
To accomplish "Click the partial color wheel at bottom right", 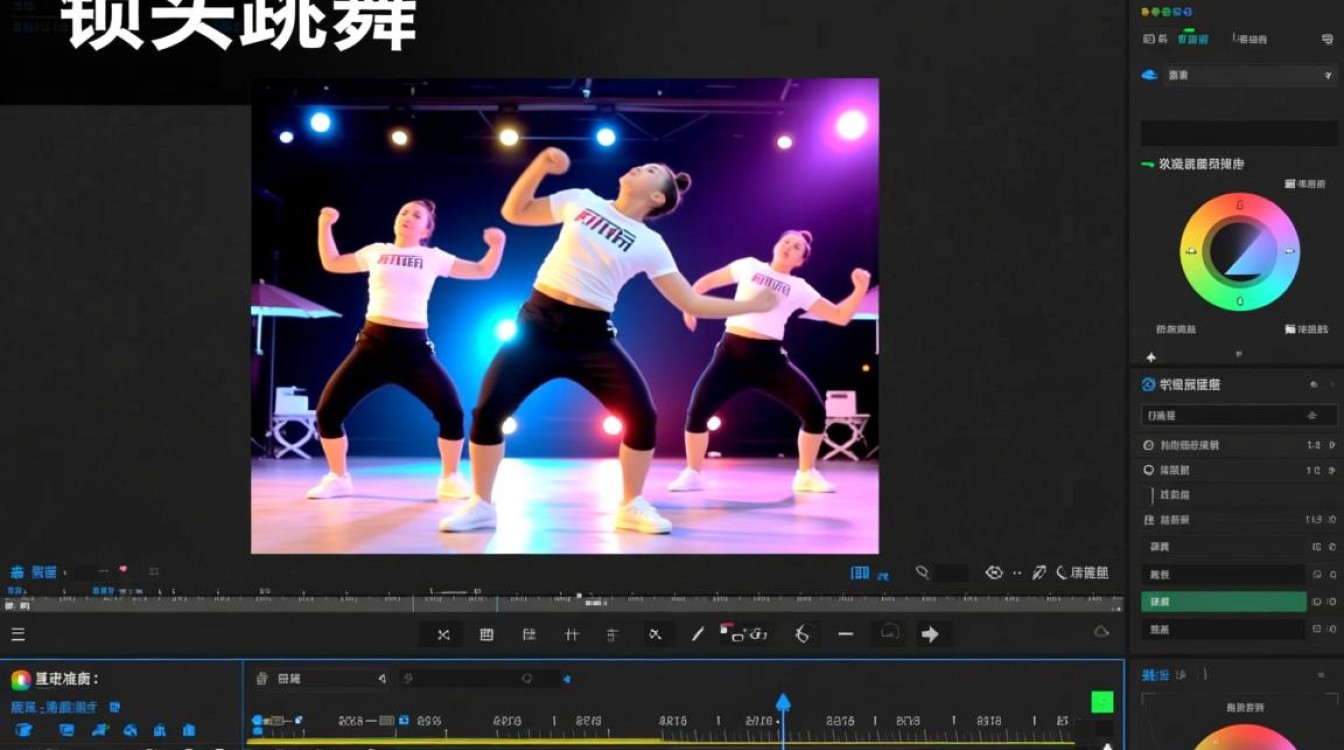I will 1246,738.
